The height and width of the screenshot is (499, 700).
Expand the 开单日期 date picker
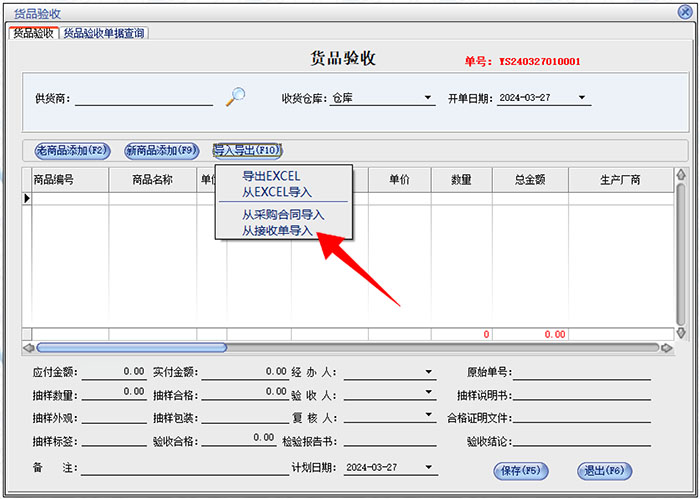coord(583,99)
